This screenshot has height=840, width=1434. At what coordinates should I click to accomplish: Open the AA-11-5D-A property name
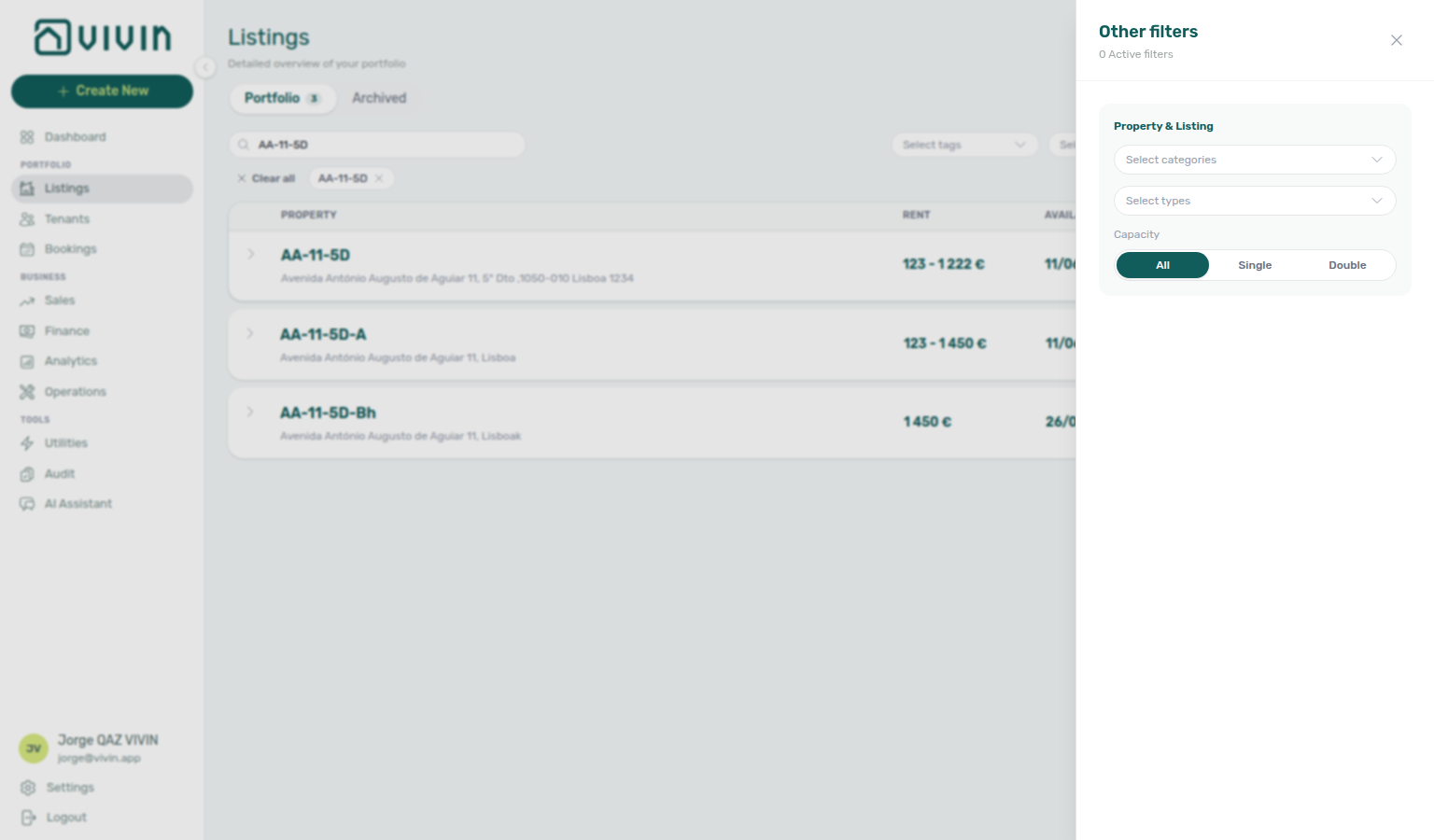point(323,334)
